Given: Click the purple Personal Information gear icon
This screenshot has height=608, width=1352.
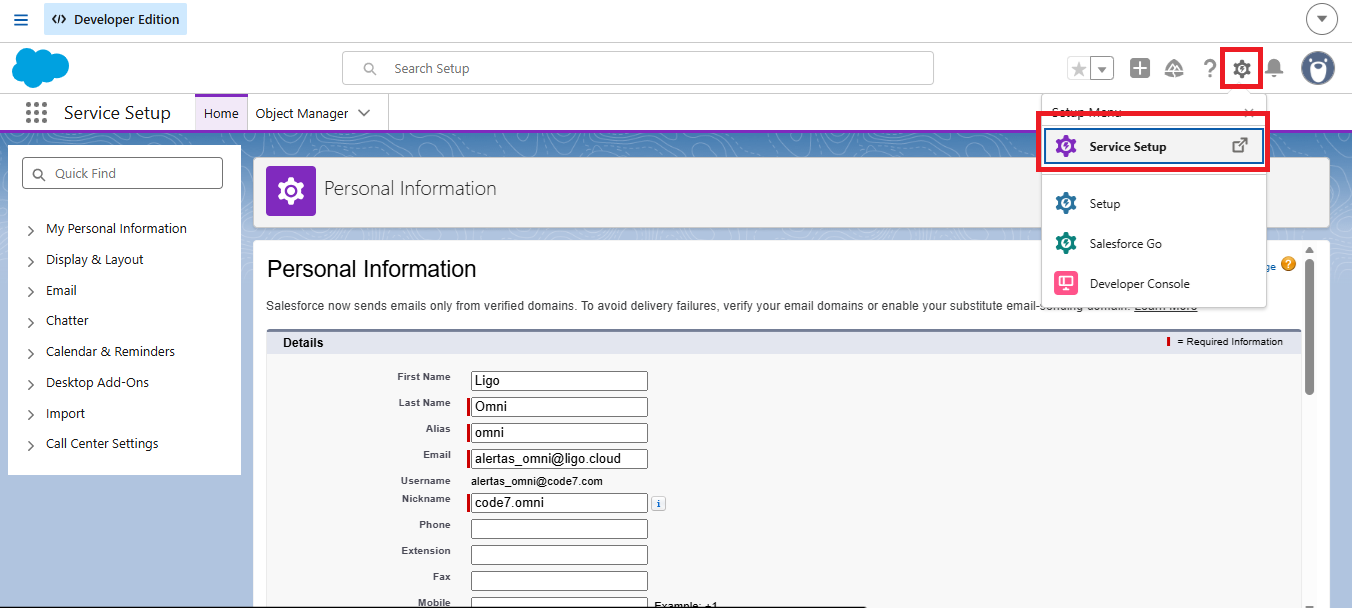Looking at the screenshot, I should (291, 190).
